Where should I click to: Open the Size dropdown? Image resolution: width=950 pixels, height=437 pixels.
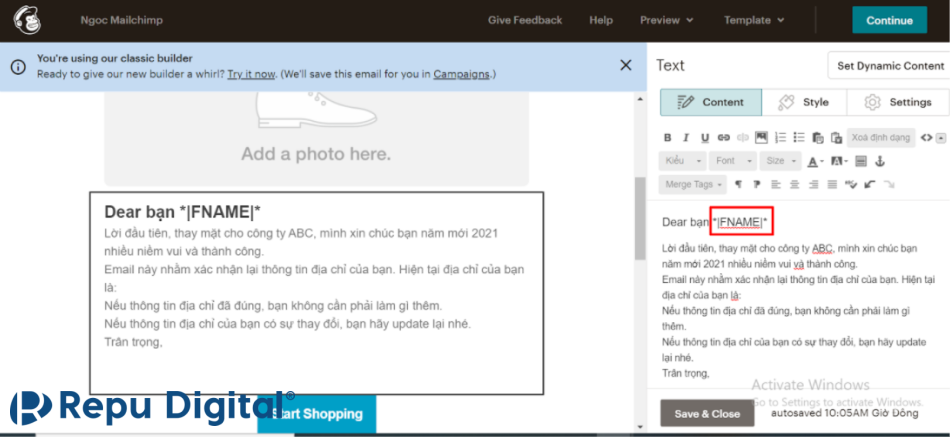[x=781, y=161]
